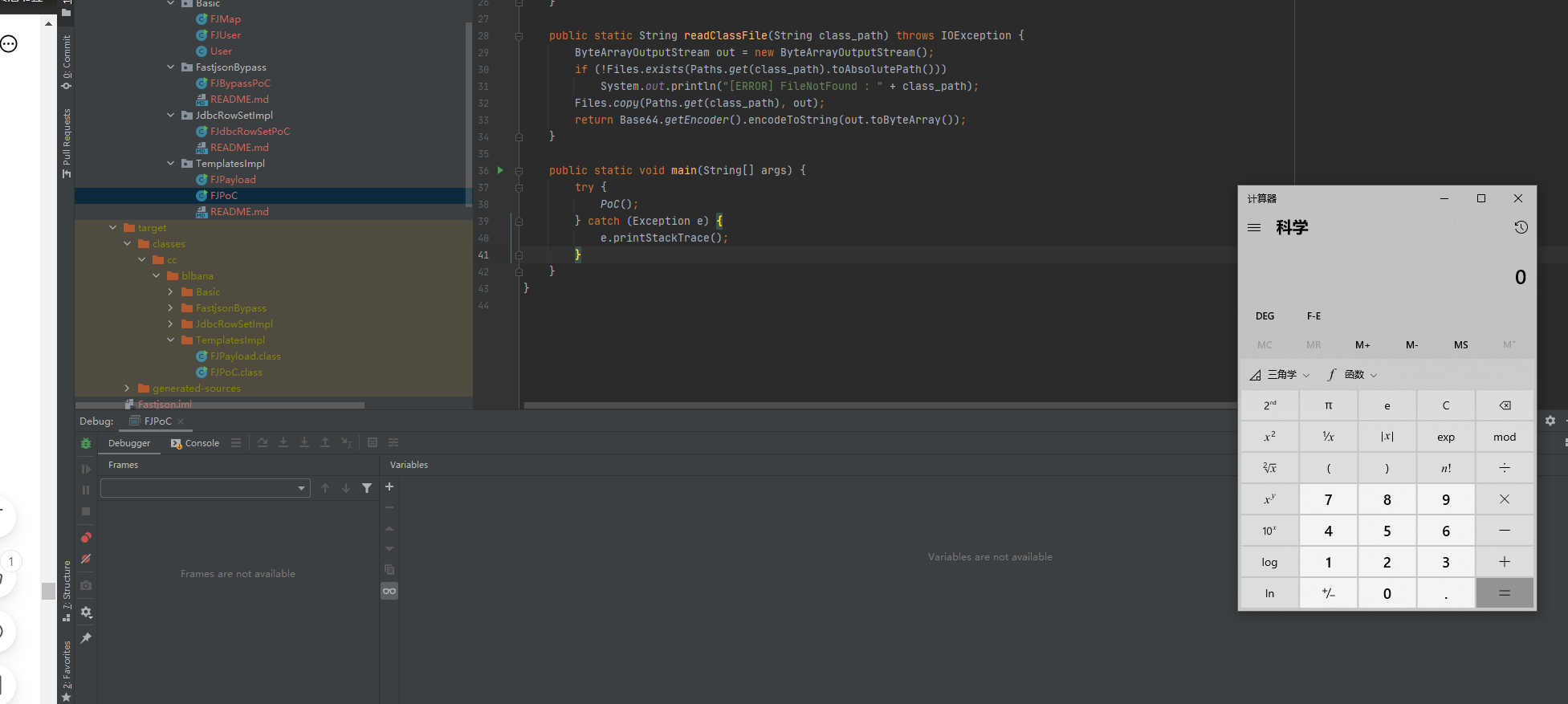Click the Trace Current Stream Chain icon

pos(393,442)
